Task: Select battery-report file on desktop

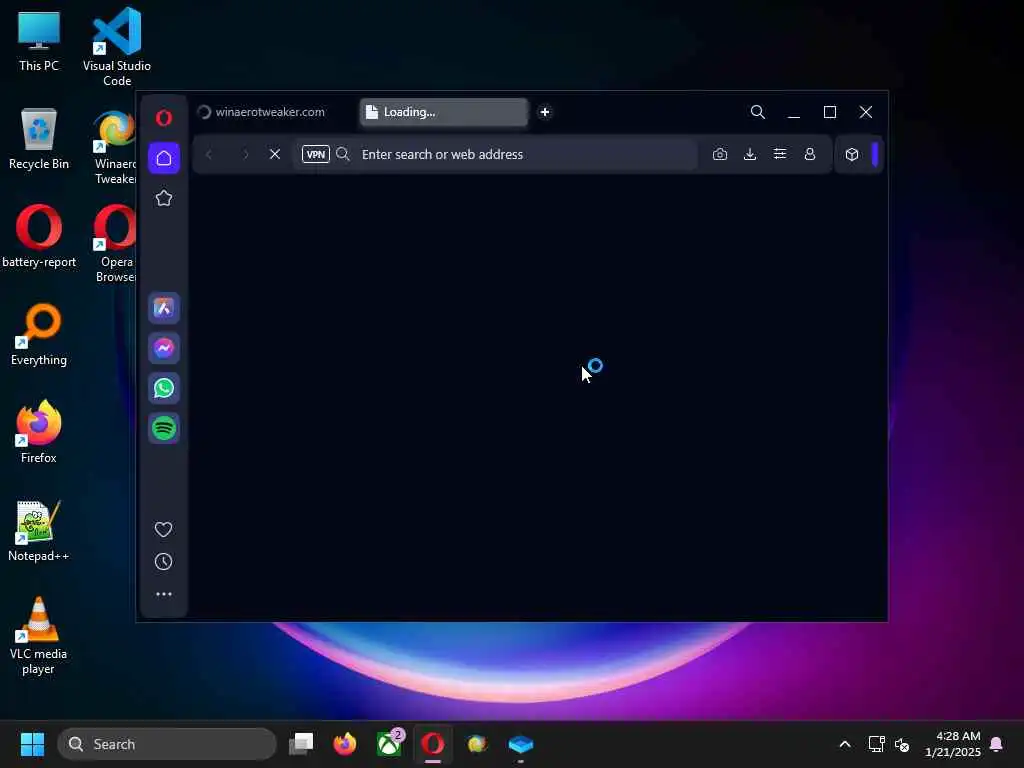Action: pyautogui.click(x=39, y=236)
